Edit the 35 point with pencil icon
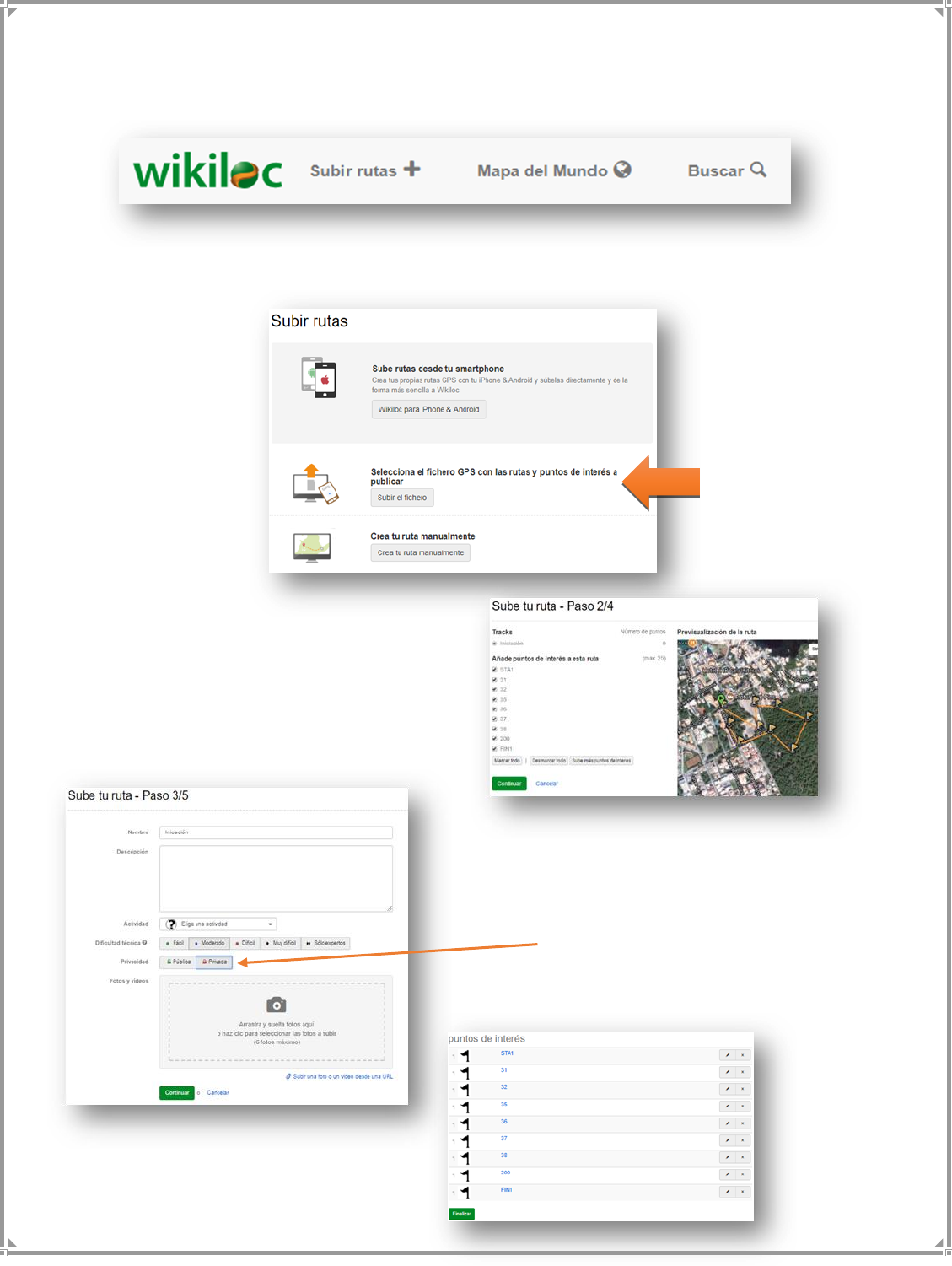The image size is (952, 1266). click(x=728, y=1106)
